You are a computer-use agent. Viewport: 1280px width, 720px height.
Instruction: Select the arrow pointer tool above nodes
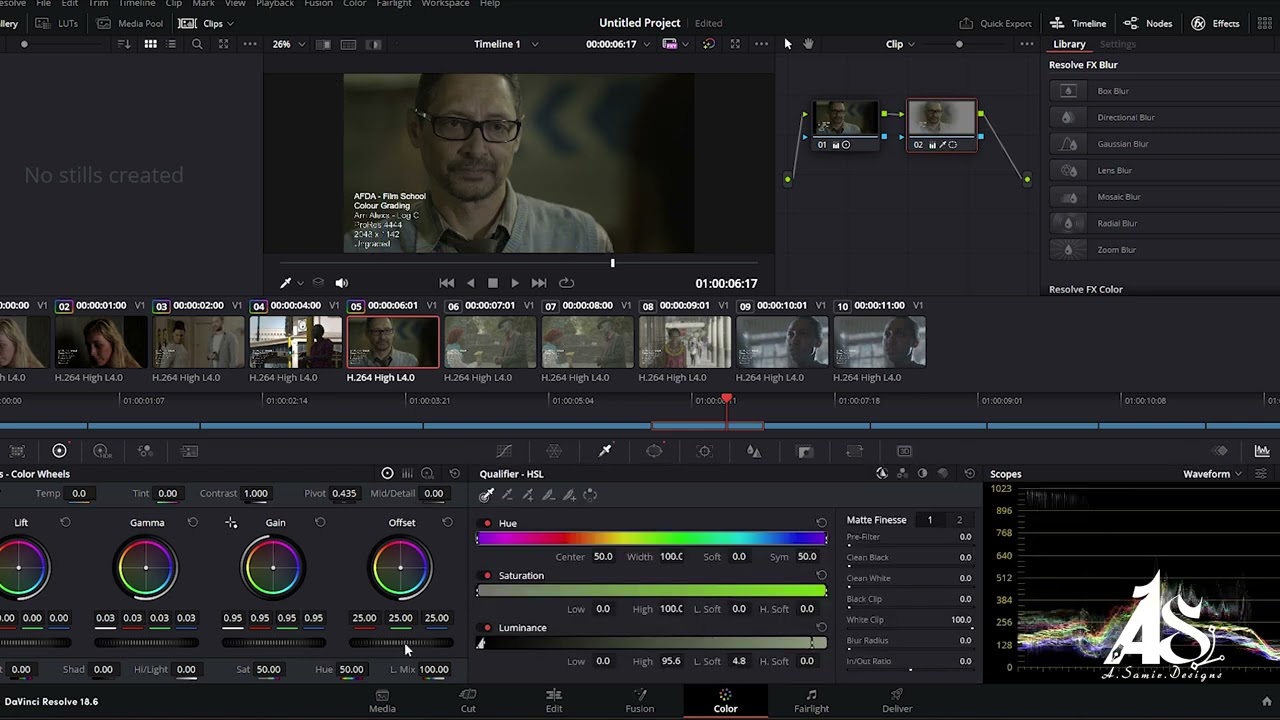click(x=788, y=44)
